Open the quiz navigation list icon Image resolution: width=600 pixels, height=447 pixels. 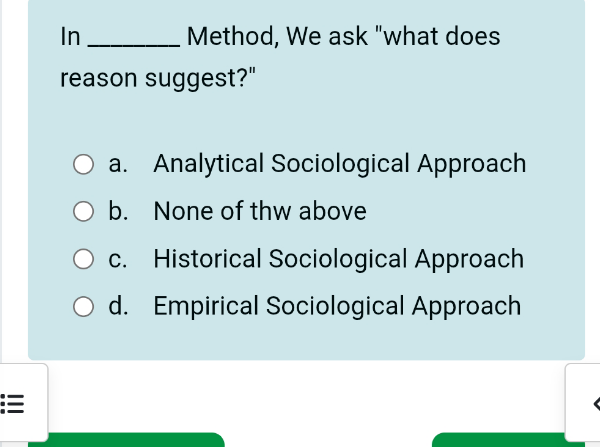12,404
